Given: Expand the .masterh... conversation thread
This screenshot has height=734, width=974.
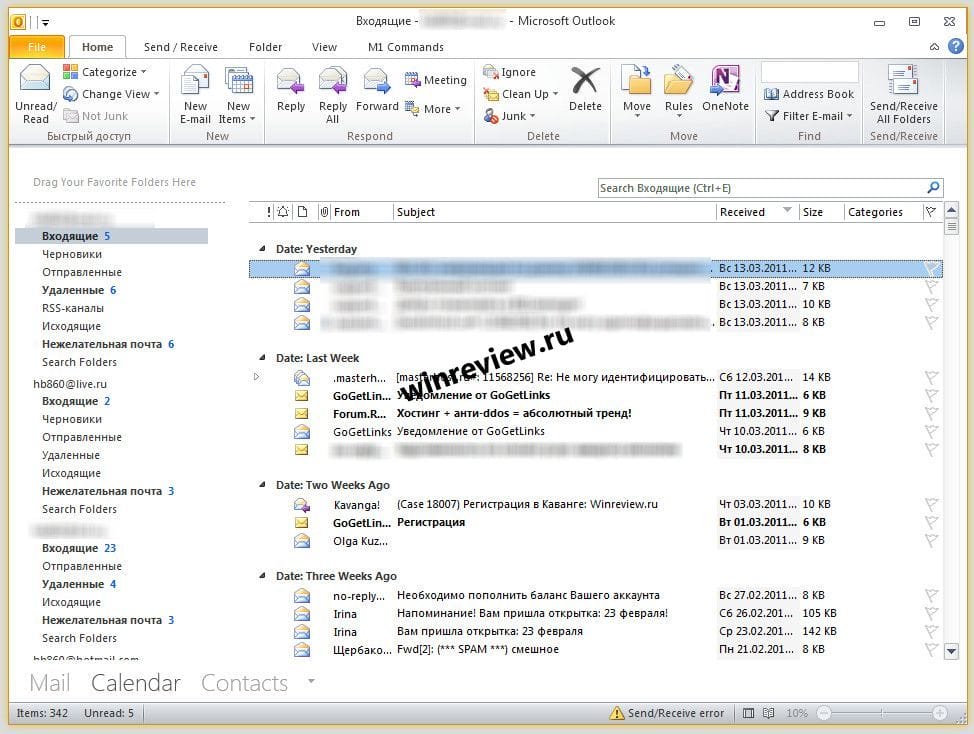Looking at the screenshot, I should 256,376.
